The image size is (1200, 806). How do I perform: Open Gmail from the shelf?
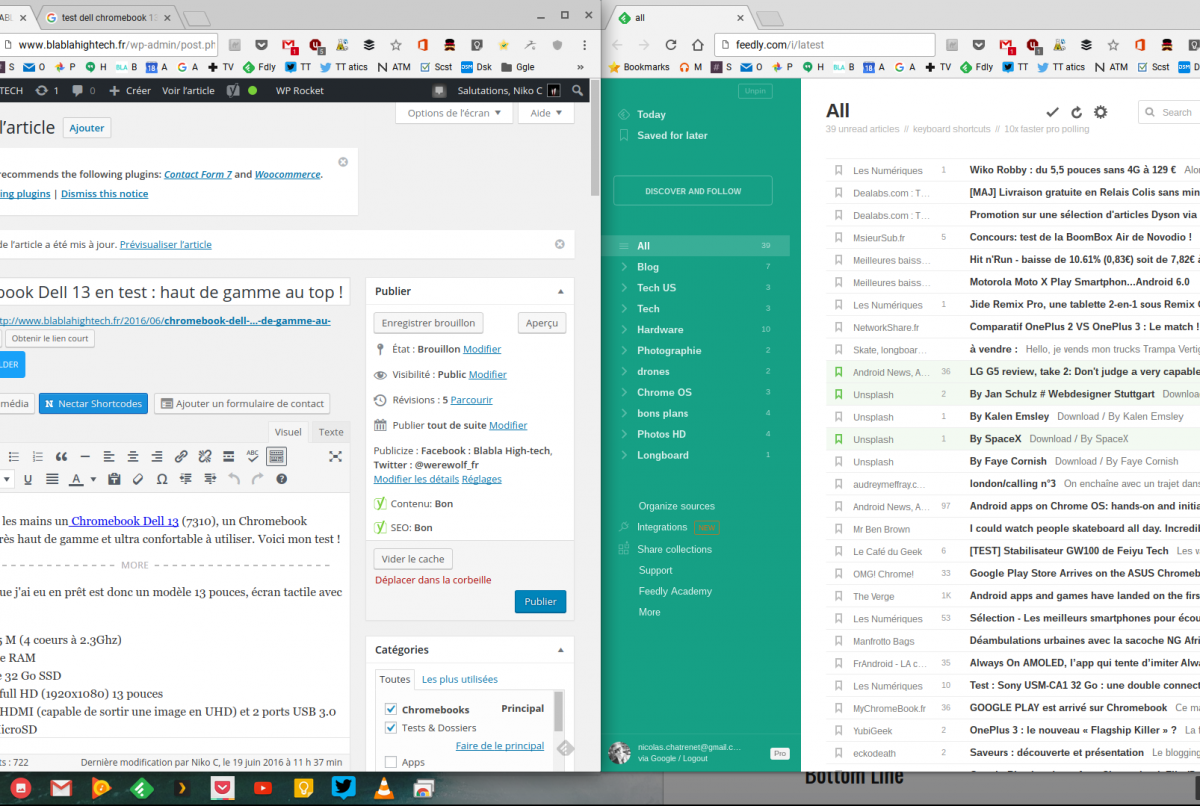click(x=61, y=788)
